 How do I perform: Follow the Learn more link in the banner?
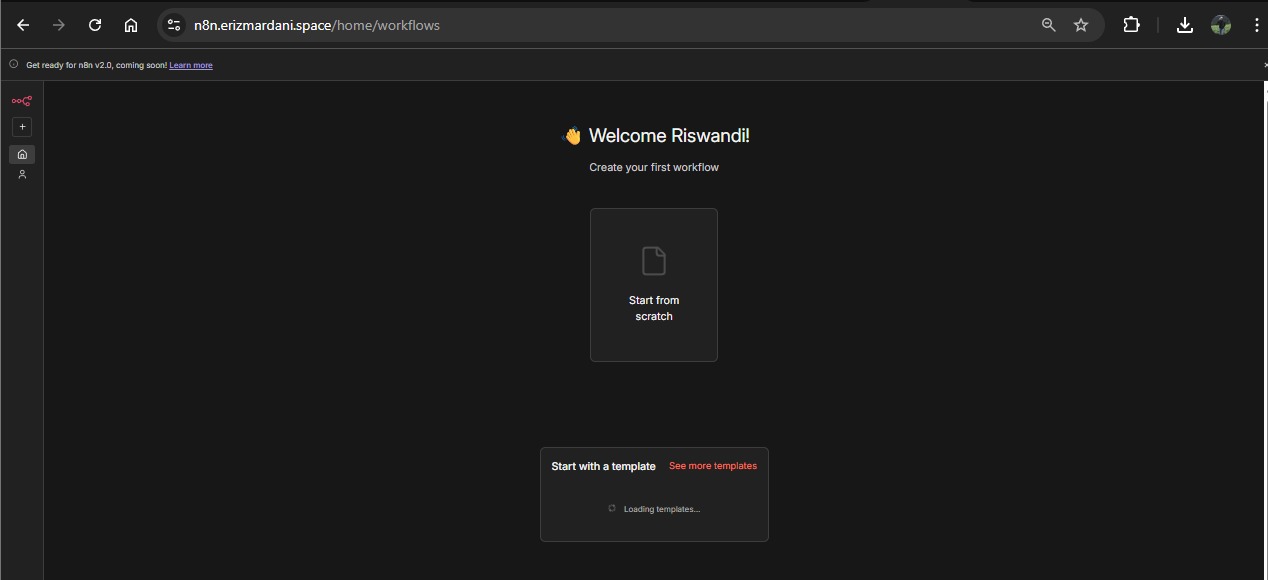(190, 65)
